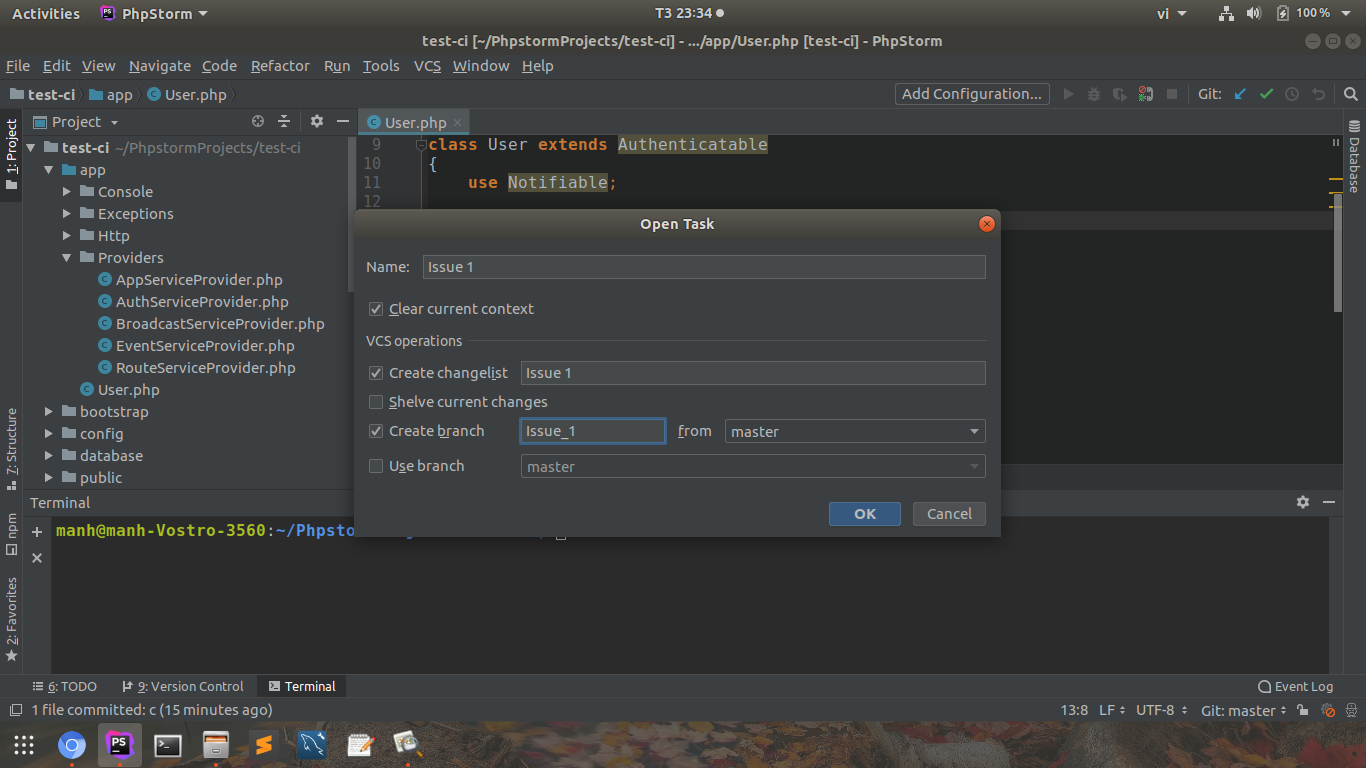Viewport: 1366px width, 768px height.
Task: Enable Use branch checkbox
Action: (x=376, y=466)
